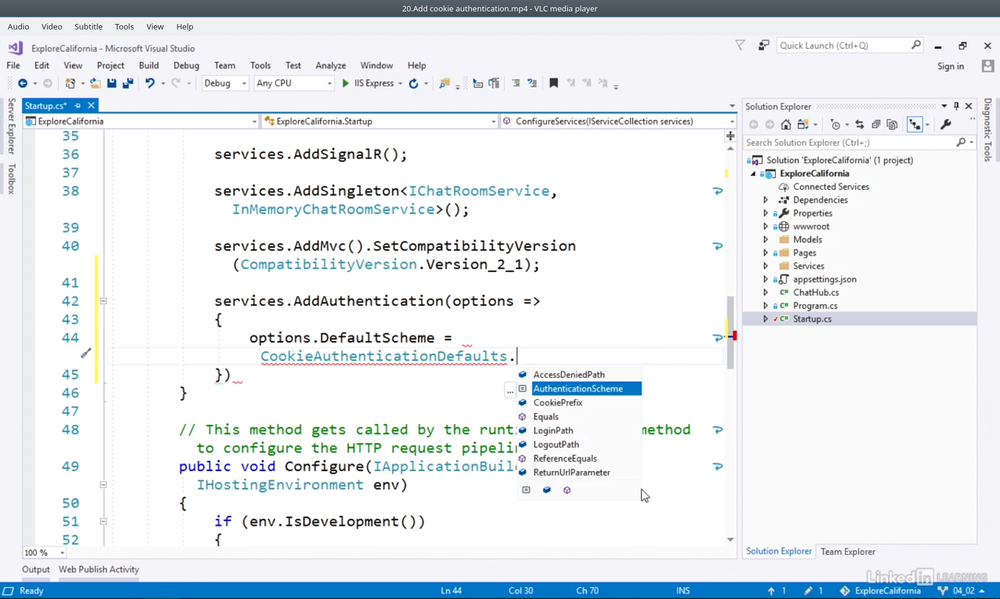Toggle Solution Explorer auto-hide pin

click(956, 106)
